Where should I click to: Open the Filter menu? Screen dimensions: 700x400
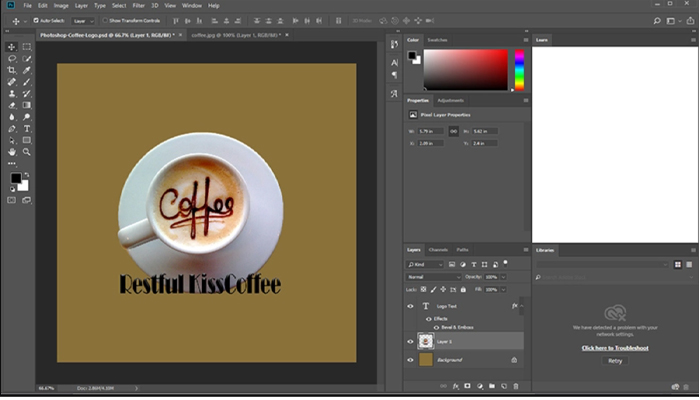[x=140, y=5]
